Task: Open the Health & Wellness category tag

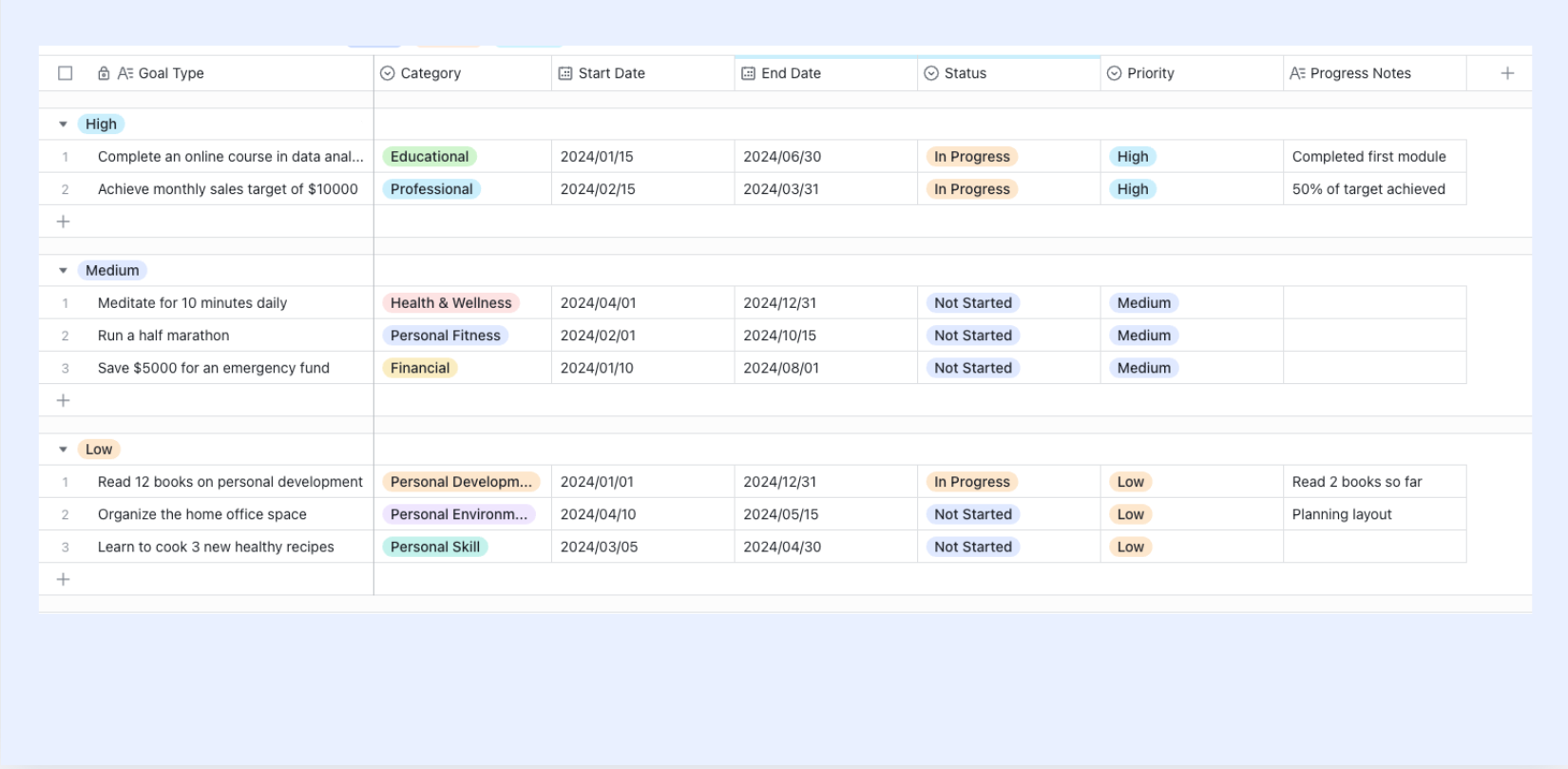Action: point(451,303)
